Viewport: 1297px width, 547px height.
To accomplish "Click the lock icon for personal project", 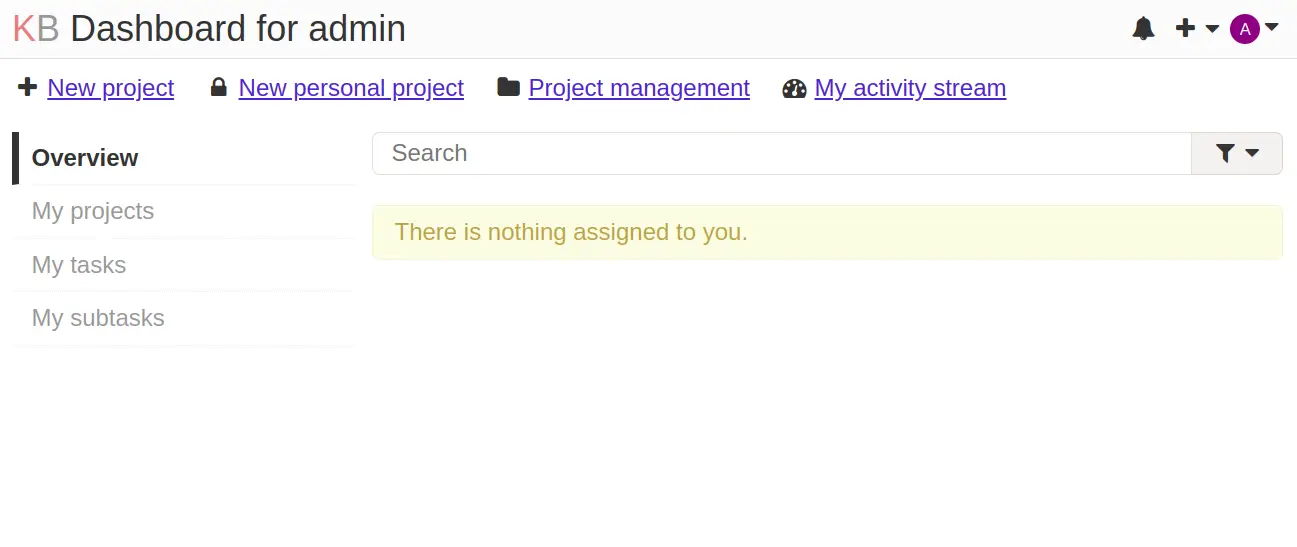I will click(218, 87).
